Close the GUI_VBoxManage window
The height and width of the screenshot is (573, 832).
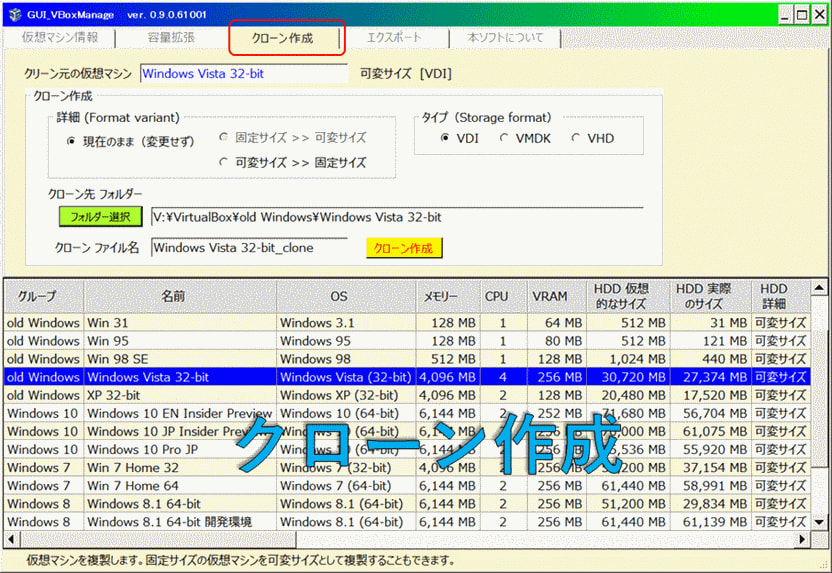click(819, 15)
